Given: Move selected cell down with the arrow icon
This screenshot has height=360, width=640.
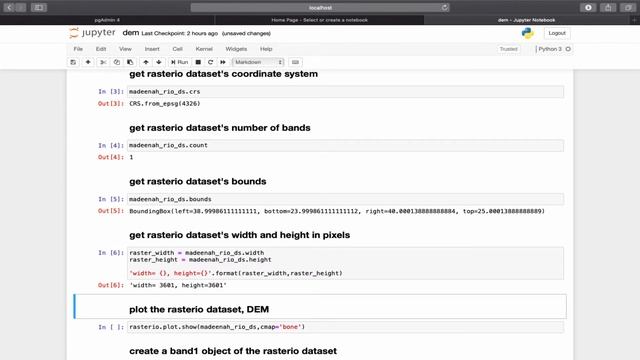Looking at the screenshot, I should point(159,62).
